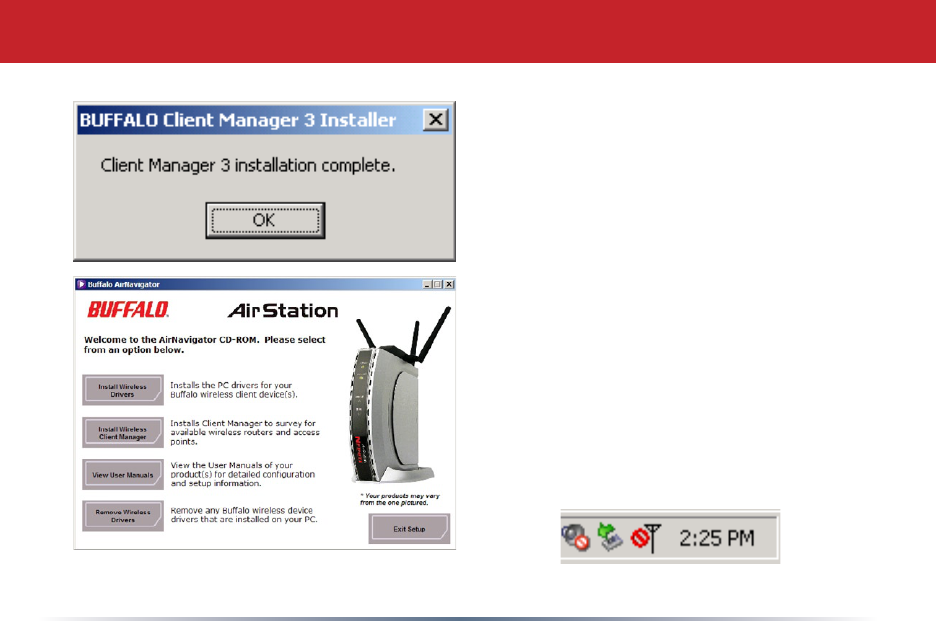Click the Safely Remove Hardware tray icon

pos(610,537)
